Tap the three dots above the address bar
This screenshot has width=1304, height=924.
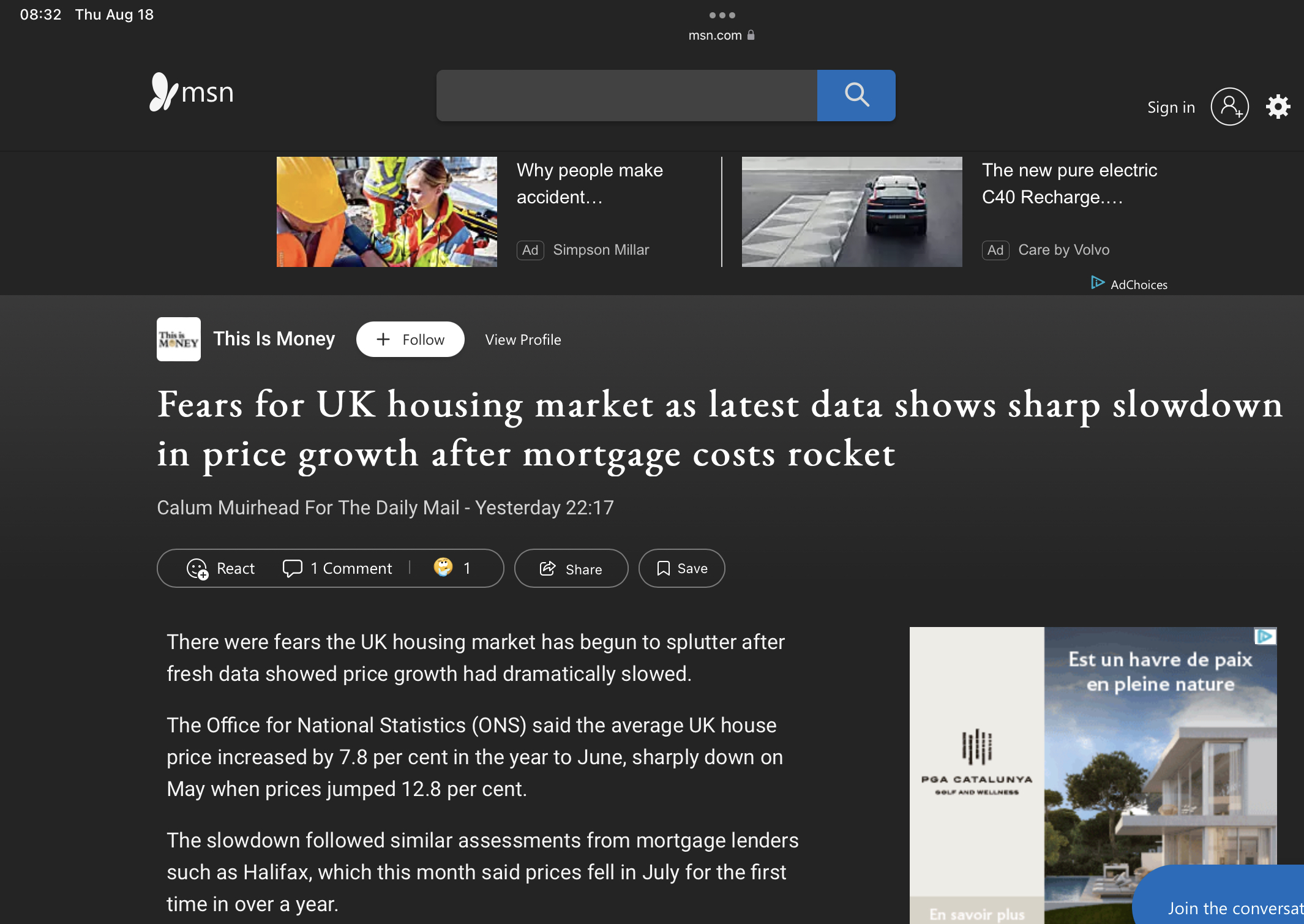[x=722, y=15]
